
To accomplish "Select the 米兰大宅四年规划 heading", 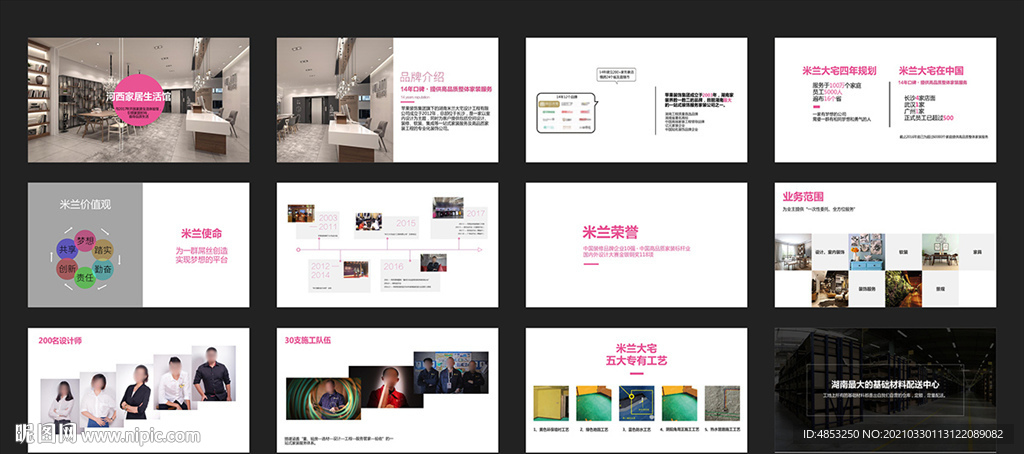I will pos(839,71).
